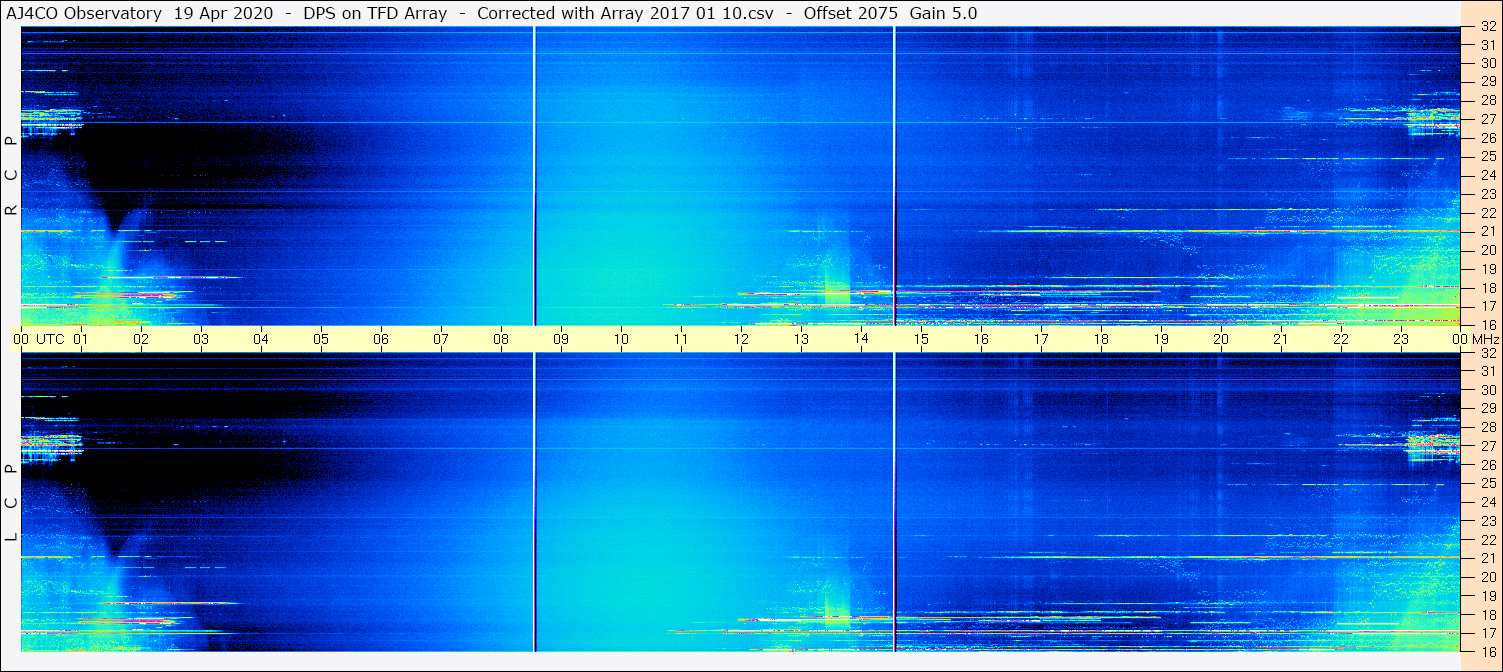The image size is (1503, 672).
Task: Click hour label "06" on time axis
Action: 381,339
